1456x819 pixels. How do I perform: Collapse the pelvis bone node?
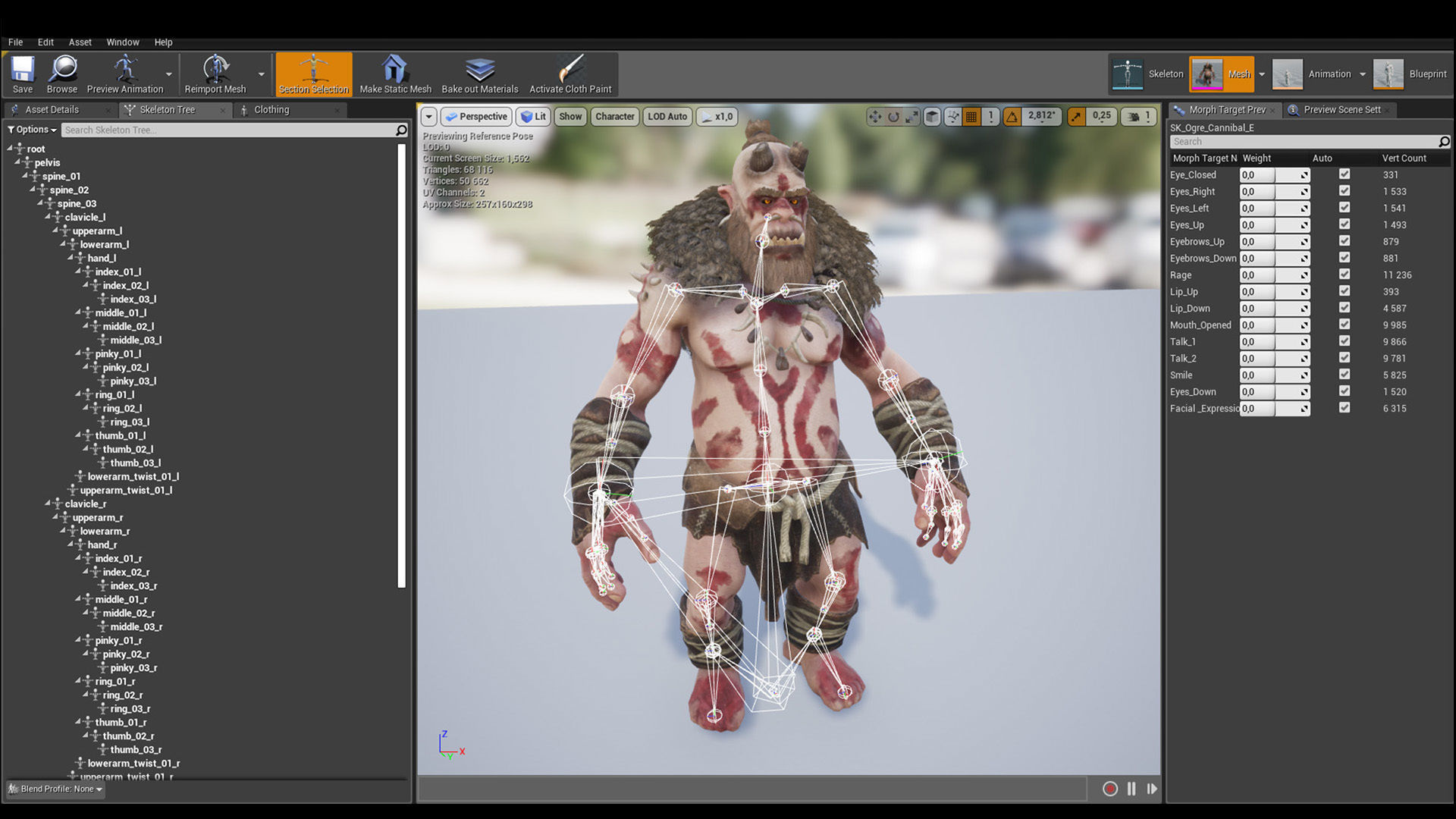click(17, 162)
